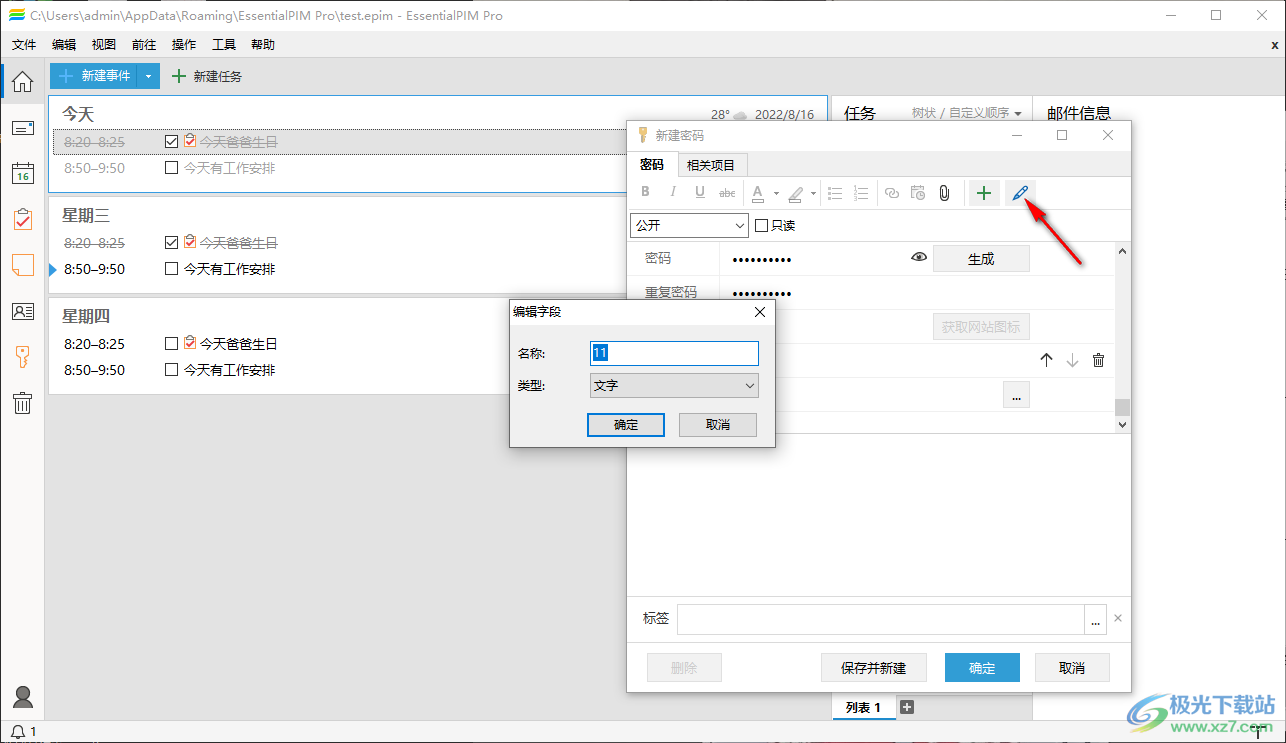This screenshot has height=743, width=1286.
Task: Toggle italic formatting in password dialog
Action: pos(672,193)
